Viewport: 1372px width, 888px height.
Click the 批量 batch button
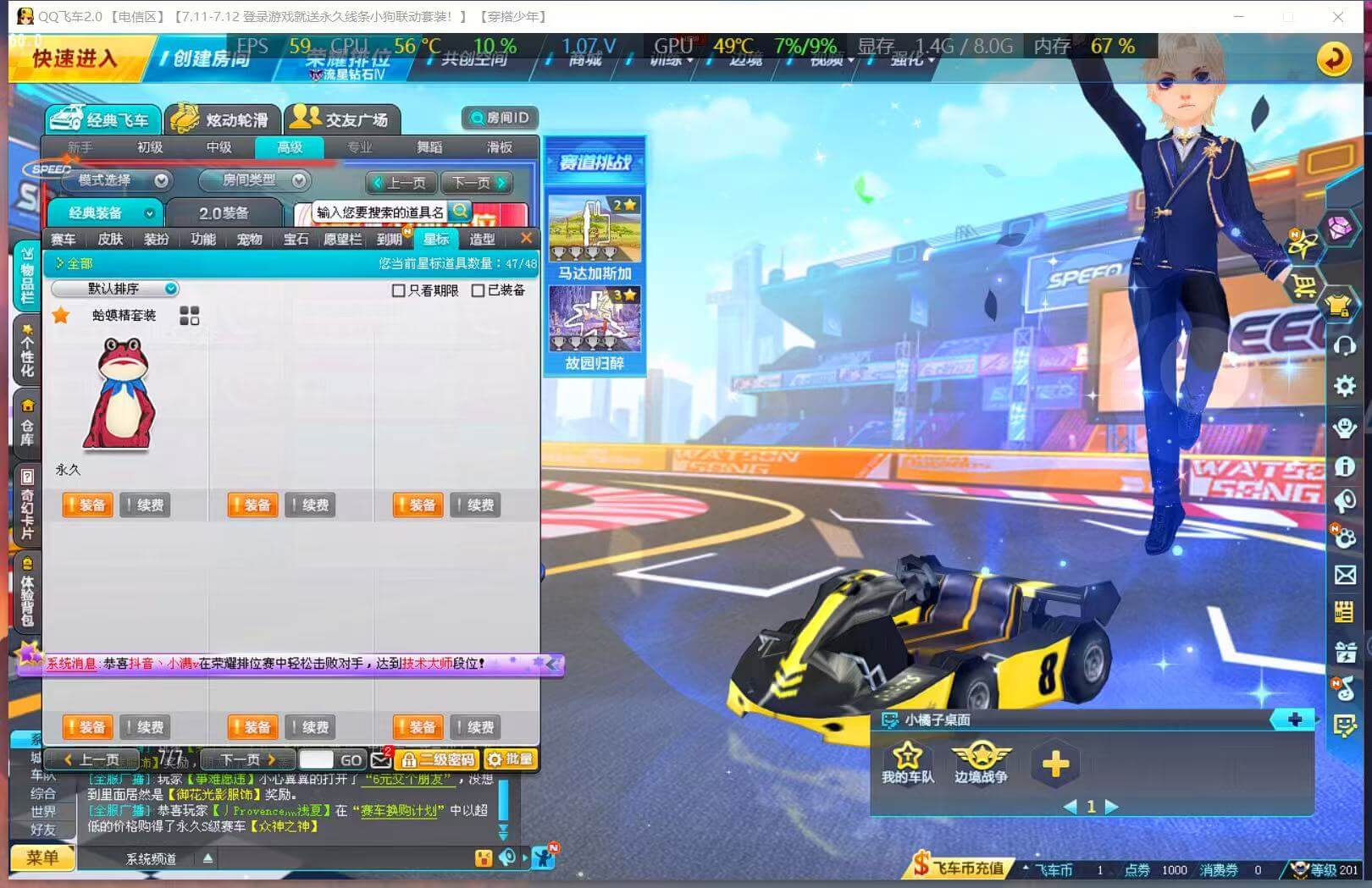(510, 759)
